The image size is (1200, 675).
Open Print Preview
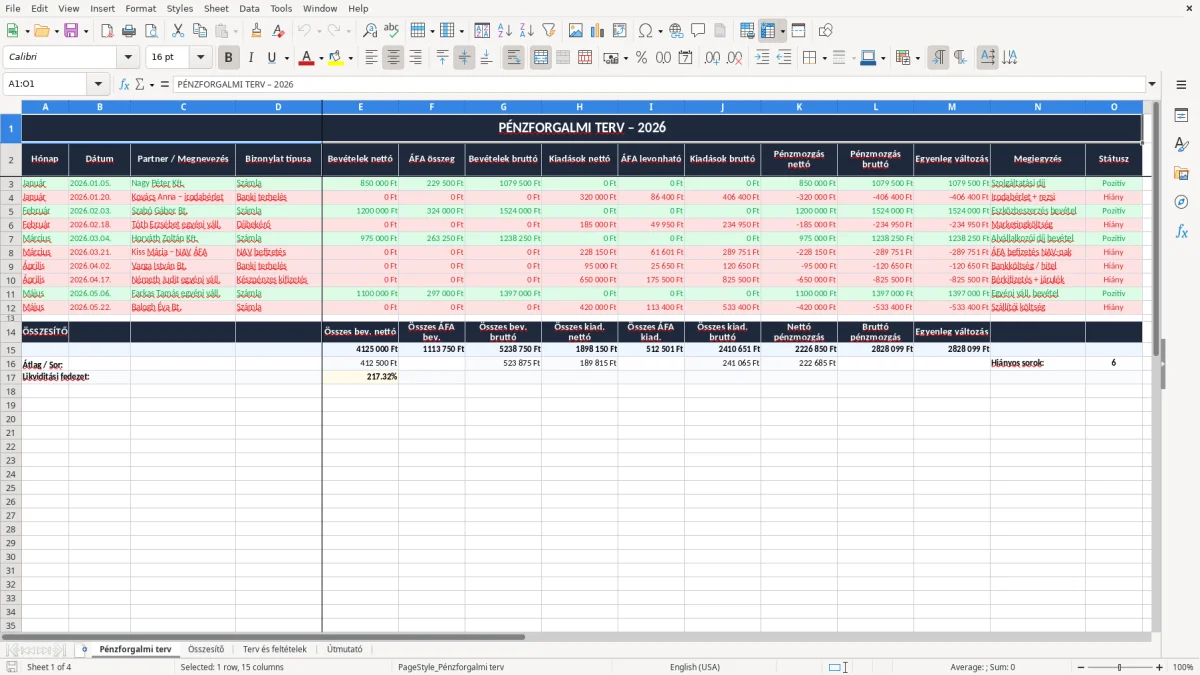151,31
